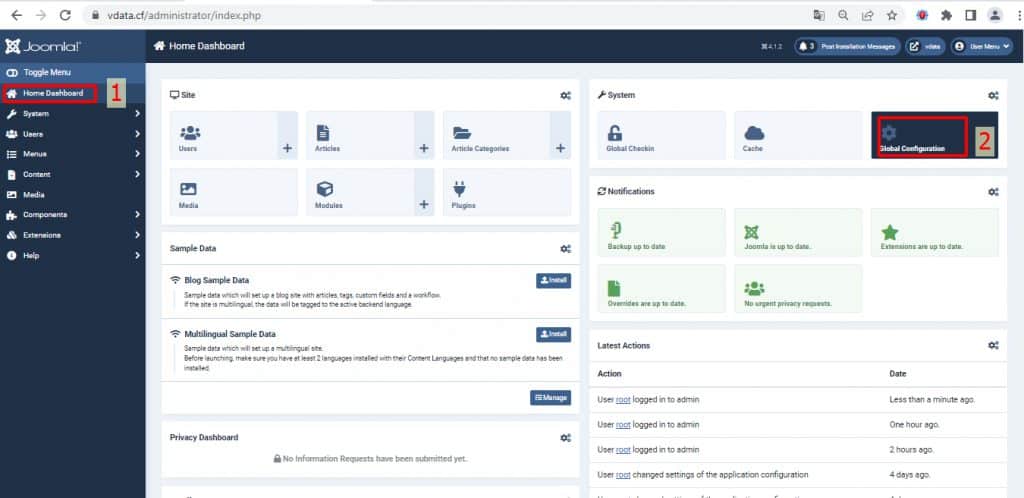Screen dimensions: 1024x498
Task: Open the Articles quick icon
Action: coord(360,135)
